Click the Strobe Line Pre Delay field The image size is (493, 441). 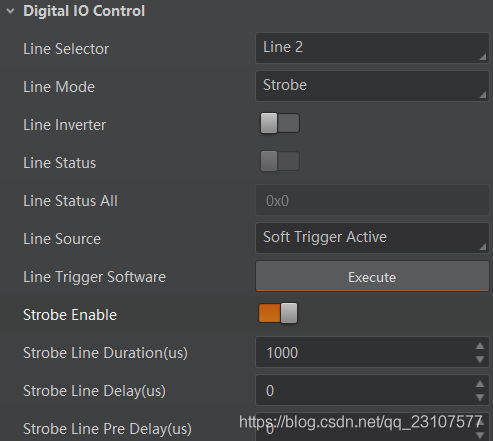[365, 428]
